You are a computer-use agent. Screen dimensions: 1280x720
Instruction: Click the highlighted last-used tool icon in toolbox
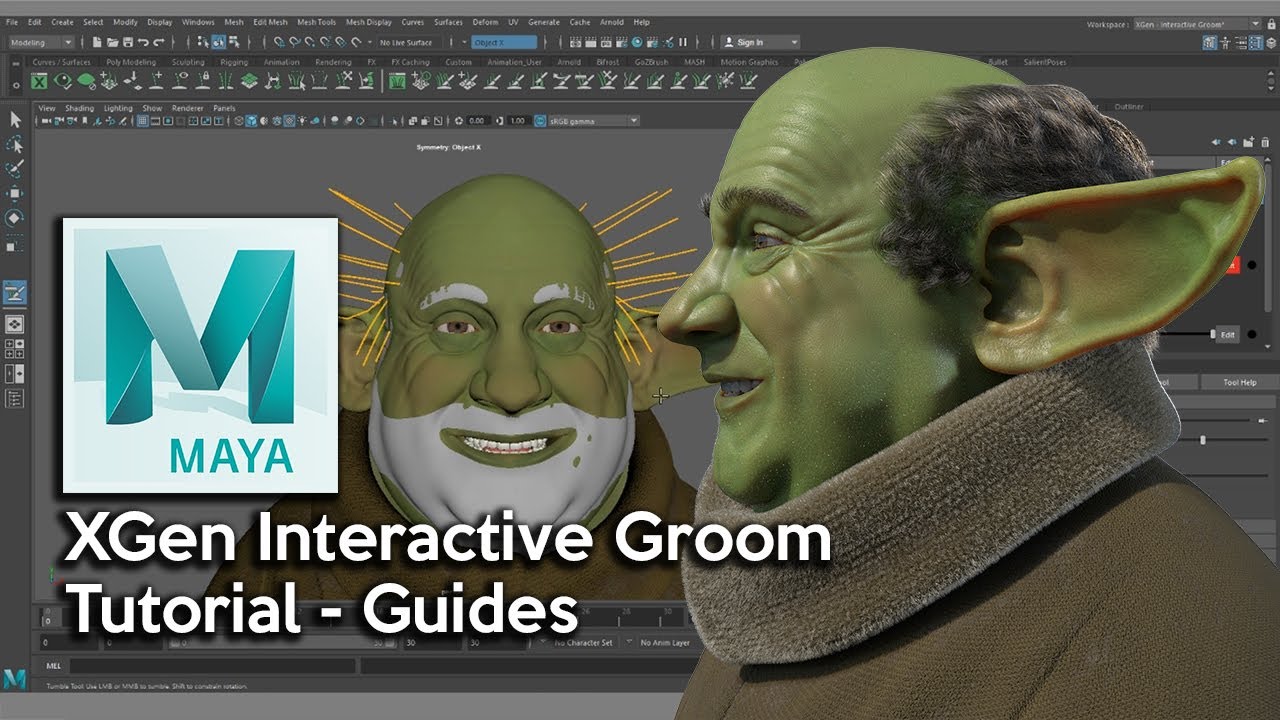pos(15,292)
